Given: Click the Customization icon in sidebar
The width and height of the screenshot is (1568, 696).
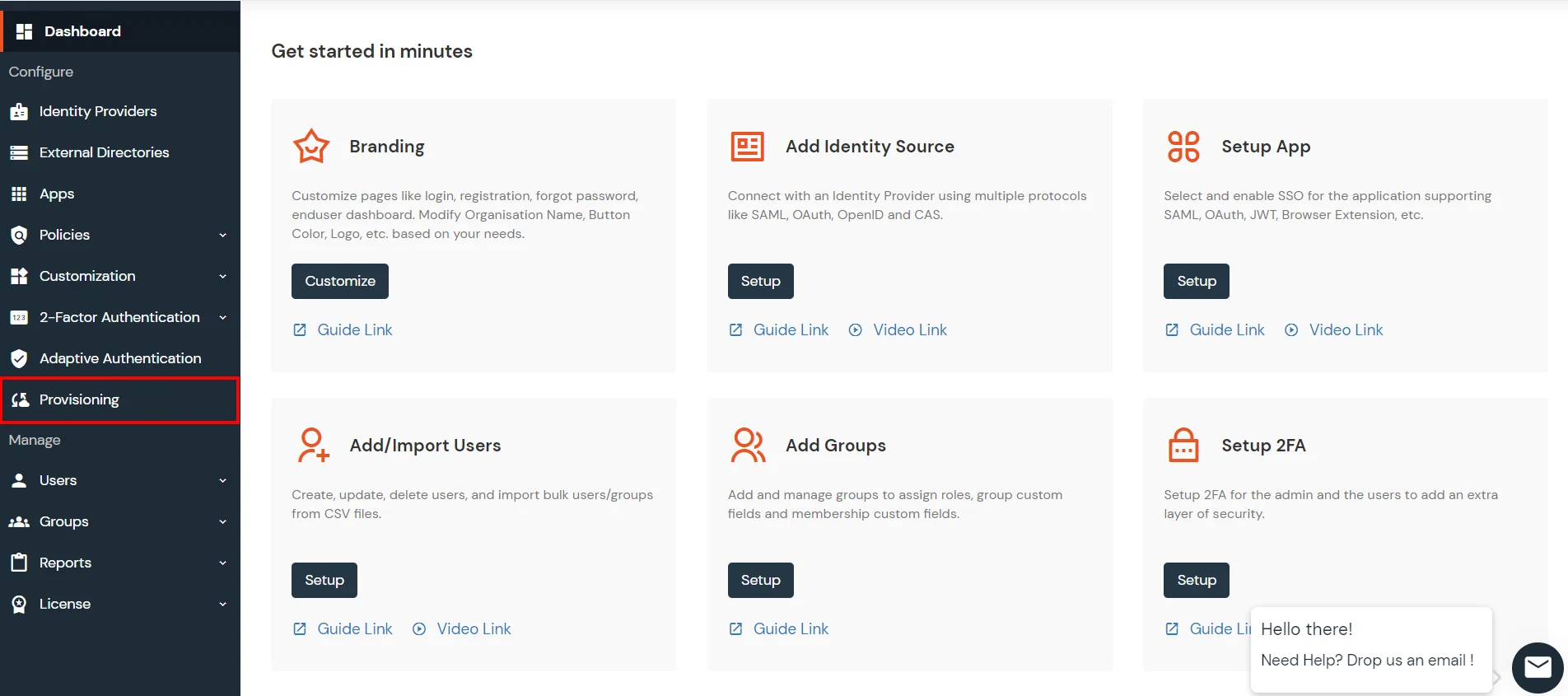Looking at the screenshot, I should click(x=19, y=276).
